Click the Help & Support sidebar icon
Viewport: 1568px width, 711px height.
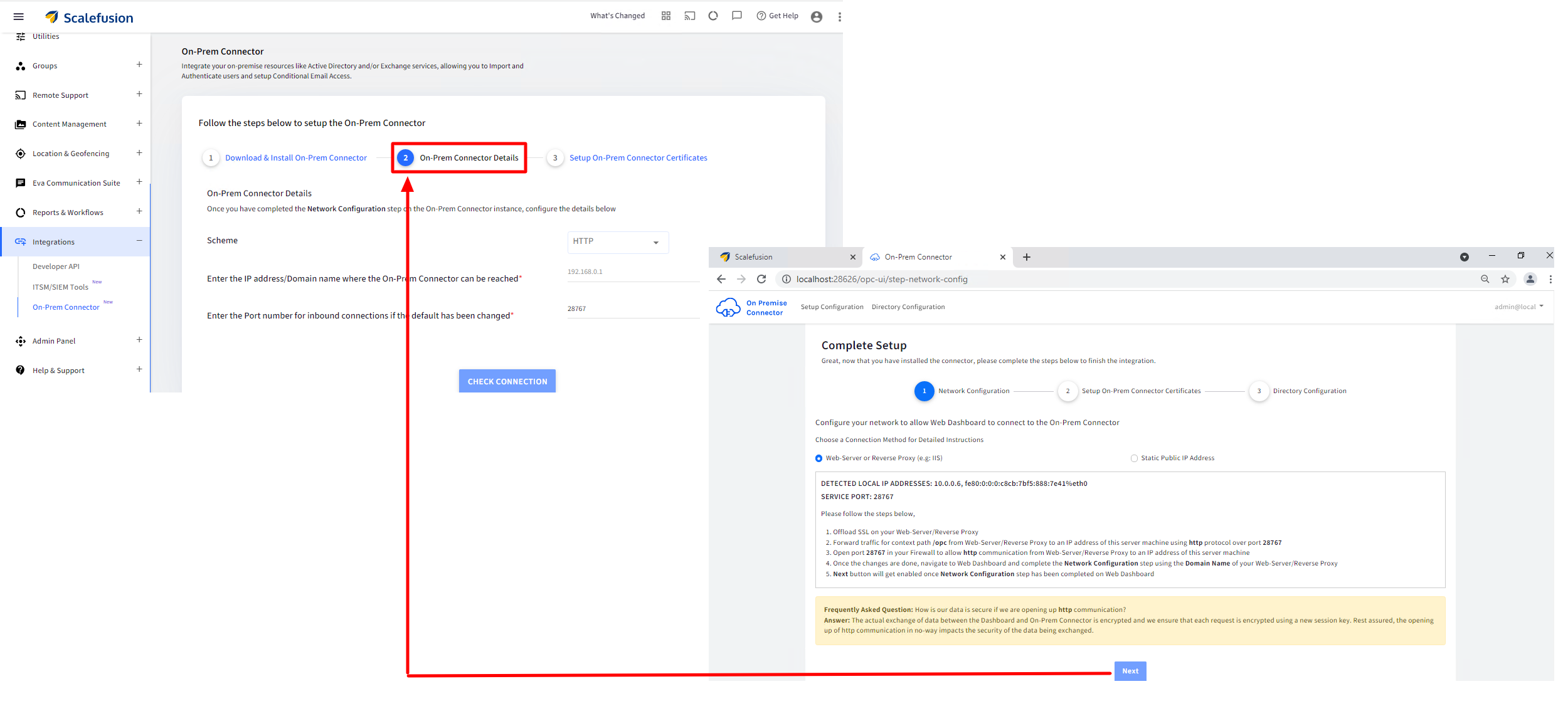[21, 371]
